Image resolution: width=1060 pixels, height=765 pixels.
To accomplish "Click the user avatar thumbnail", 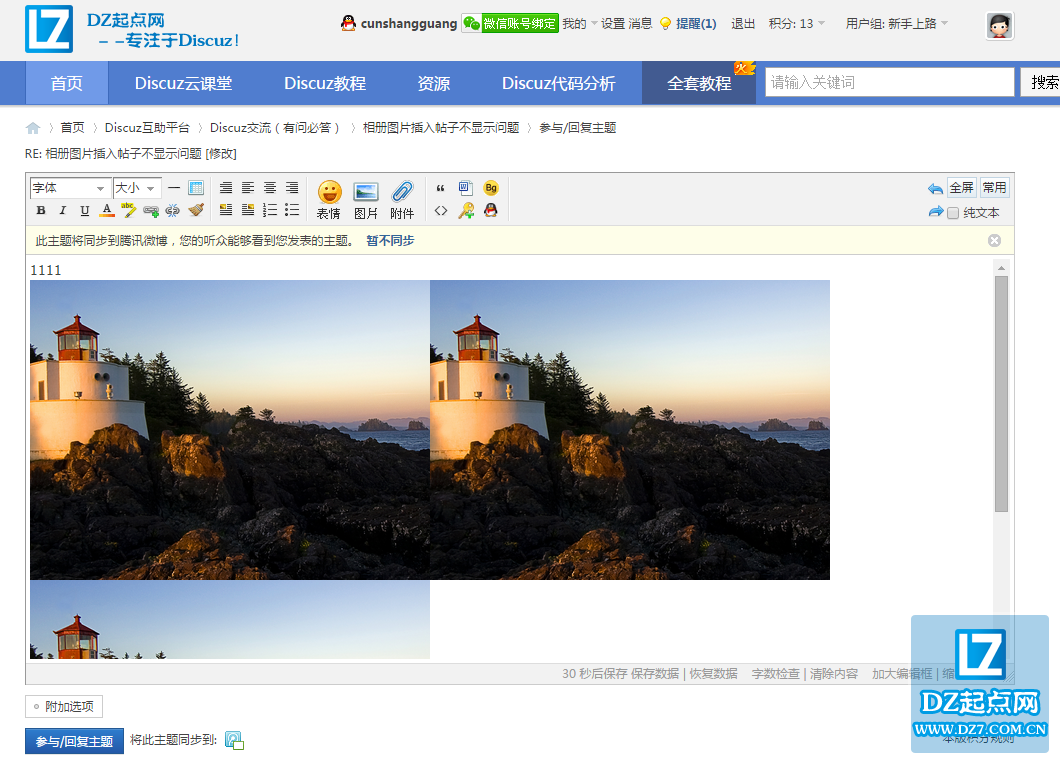I will 999,26.
